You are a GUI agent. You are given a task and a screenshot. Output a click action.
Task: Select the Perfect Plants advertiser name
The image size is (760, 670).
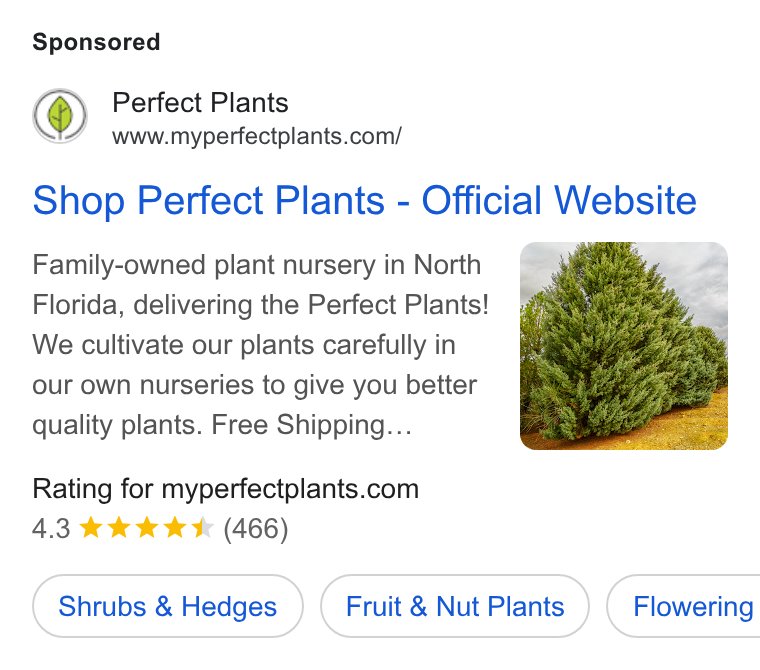[x=200, y=102]
